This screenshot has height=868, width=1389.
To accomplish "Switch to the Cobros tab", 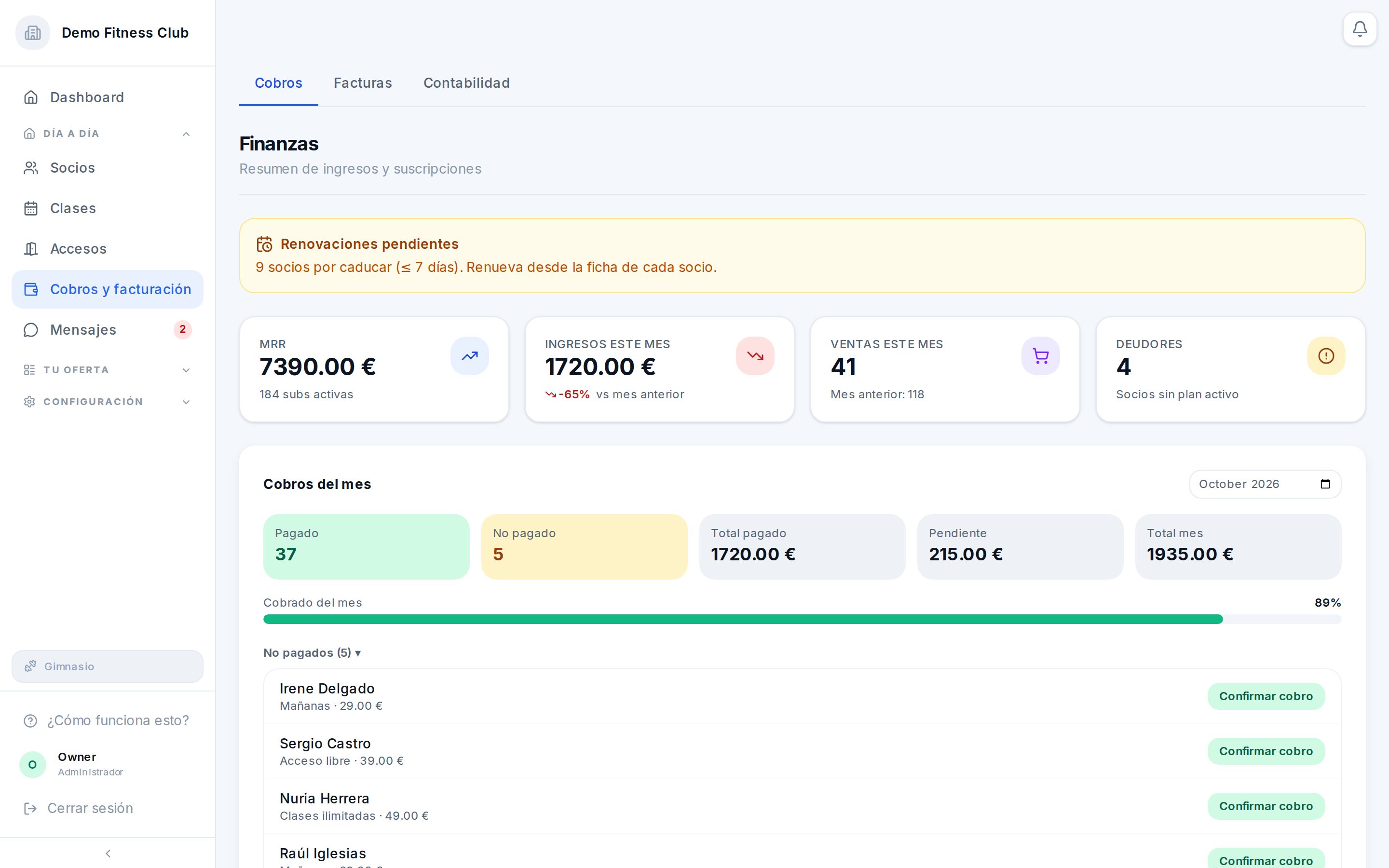I will pos(278,82).
